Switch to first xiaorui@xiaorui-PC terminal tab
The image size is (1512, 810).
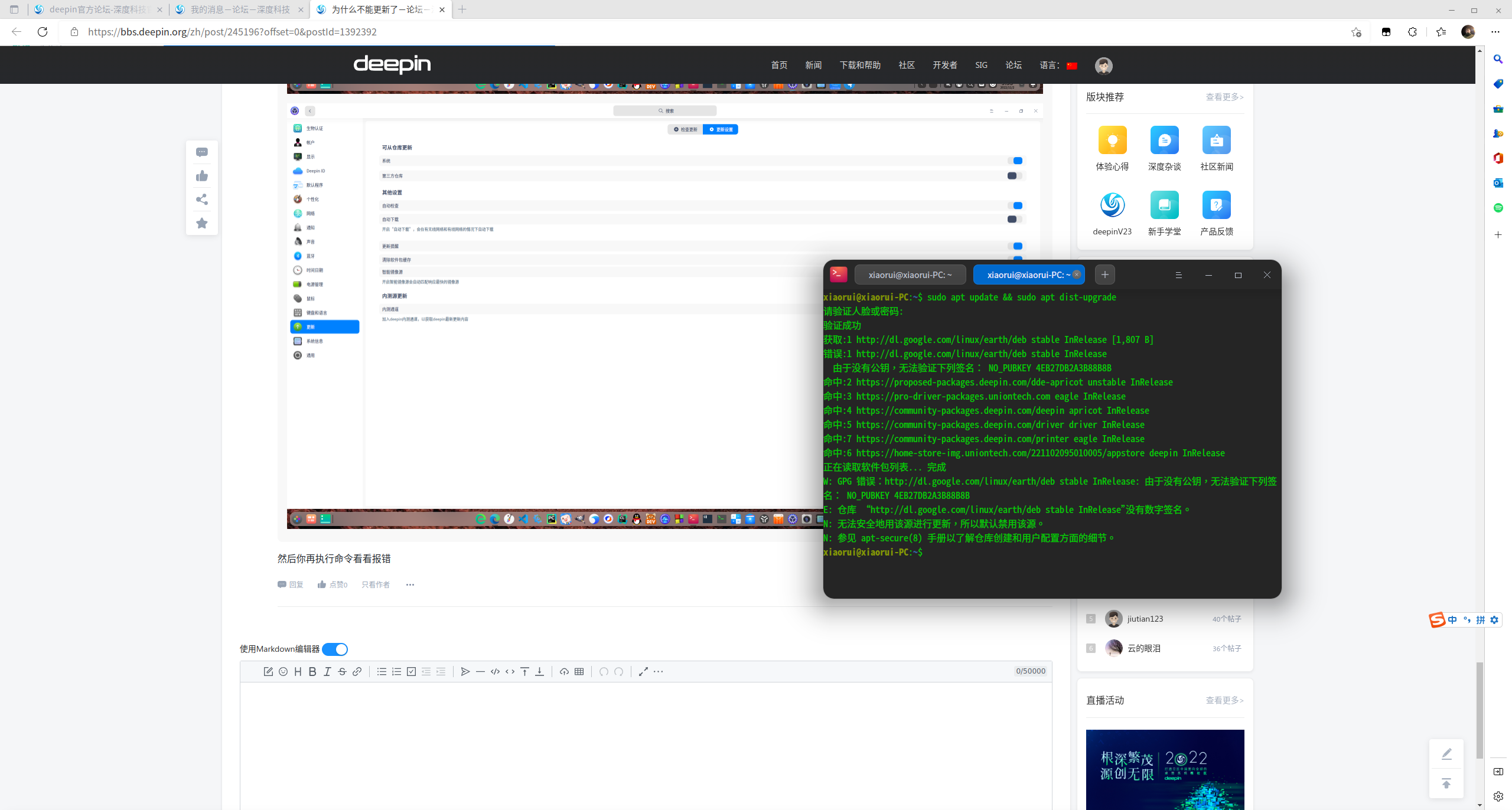click(910, 275)
